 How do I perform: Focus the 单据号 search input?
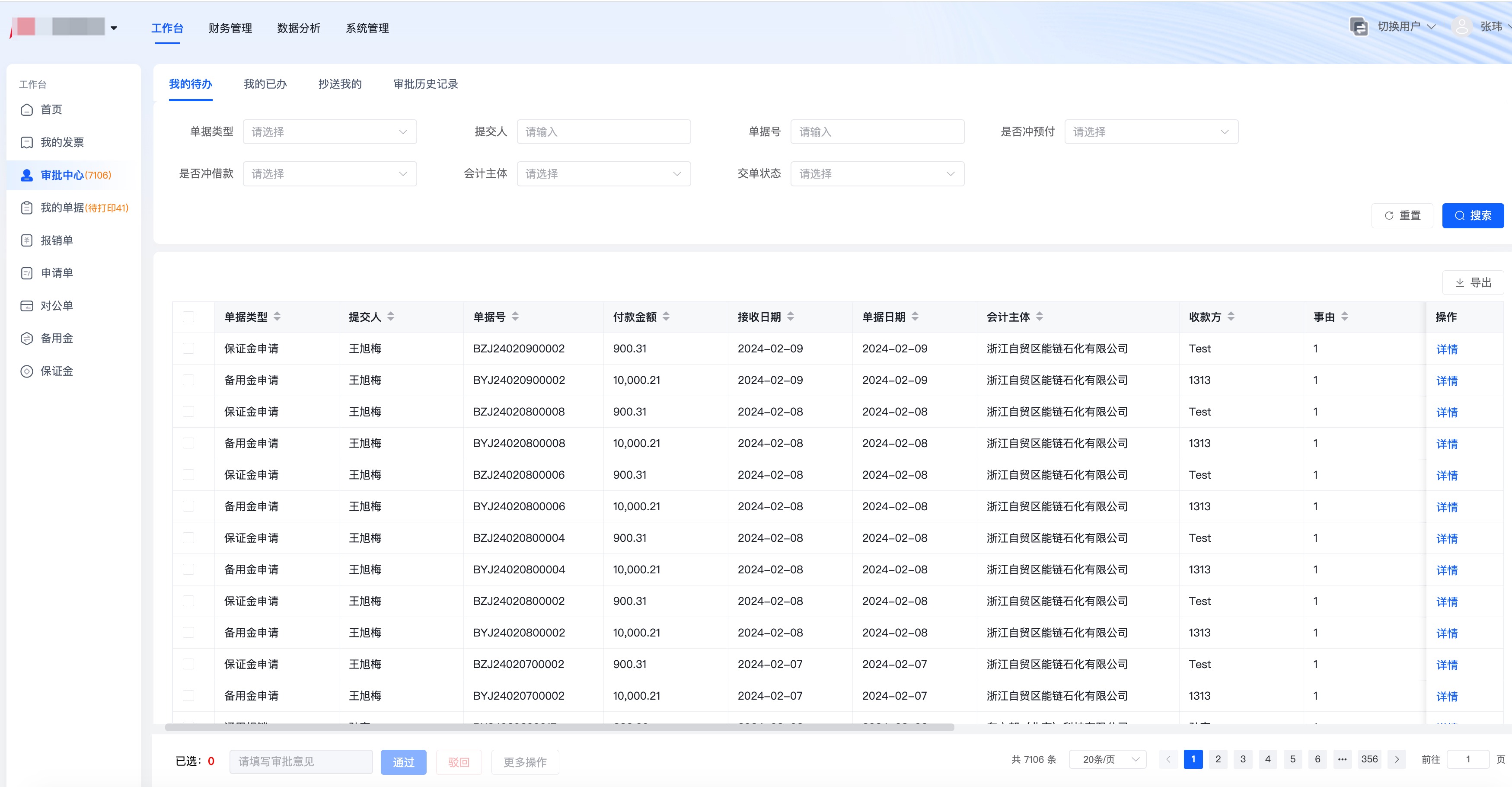tap(877, 132)
